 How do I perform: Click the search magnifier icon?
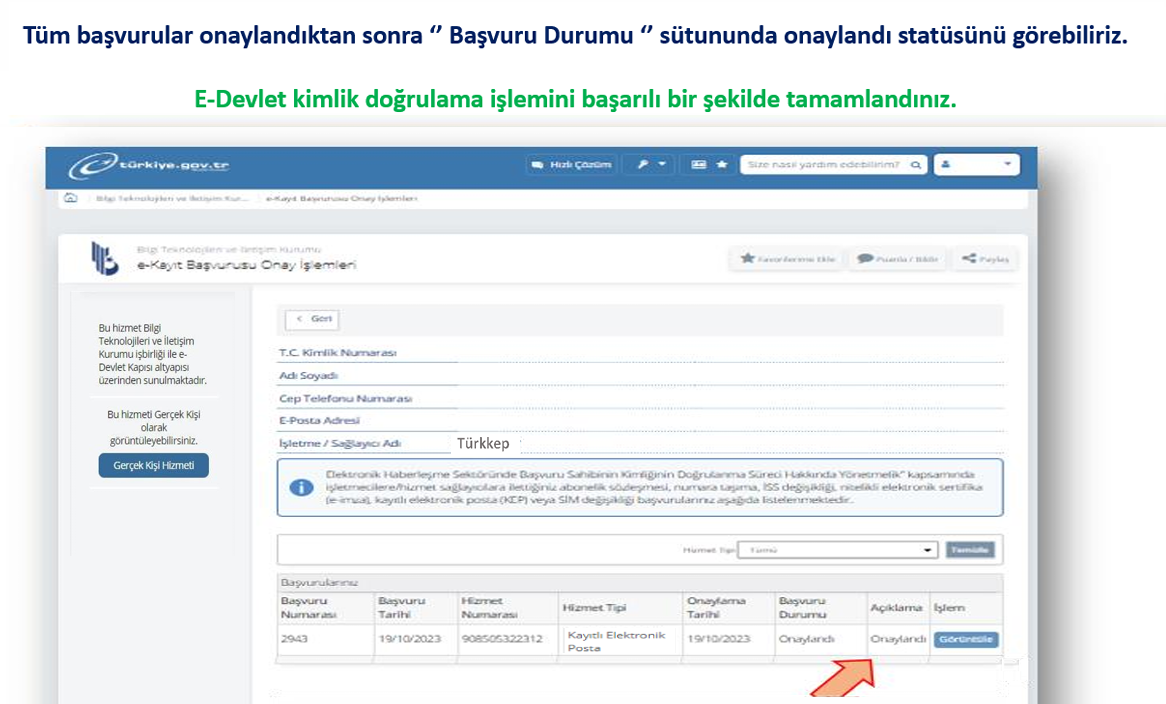tap(916, 165)
